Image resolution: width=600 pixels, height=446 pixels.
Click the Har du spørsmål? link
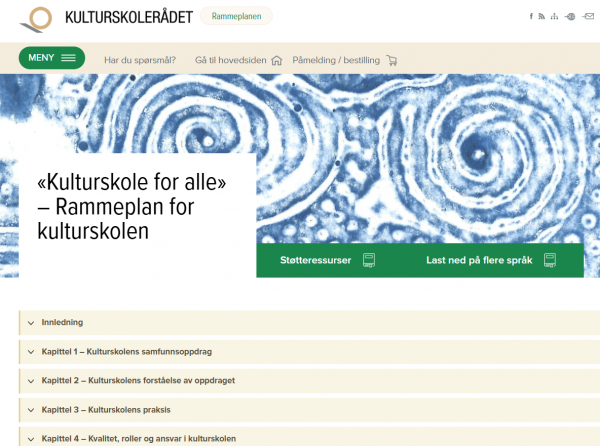click(x=140, y=59)
